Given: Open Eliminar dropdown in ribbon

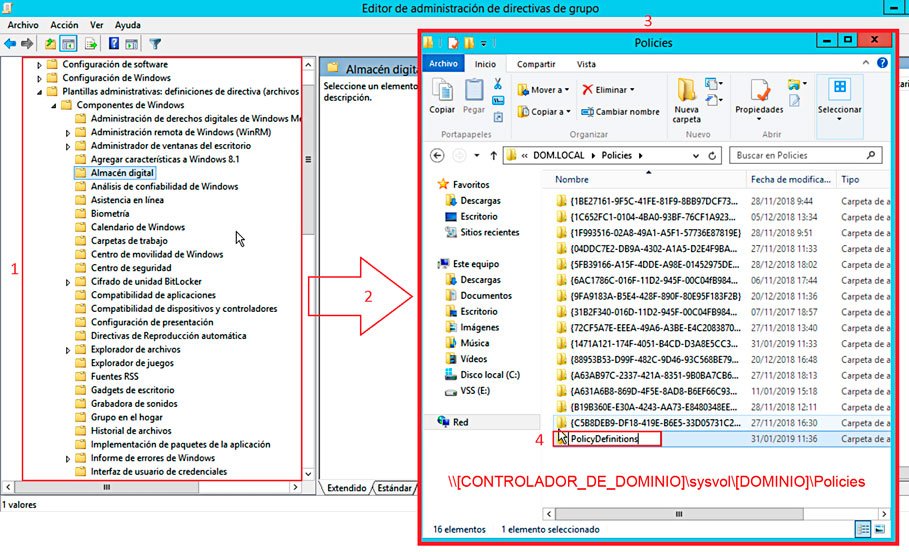Looking at the screenshot, I should 608,90.
